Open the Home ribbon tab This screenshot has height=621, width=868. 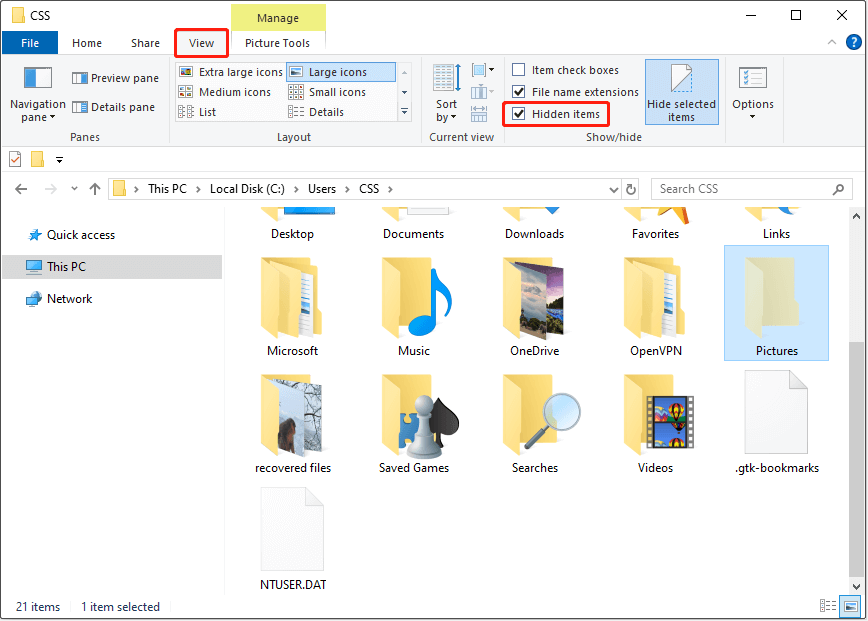point(87,43)
